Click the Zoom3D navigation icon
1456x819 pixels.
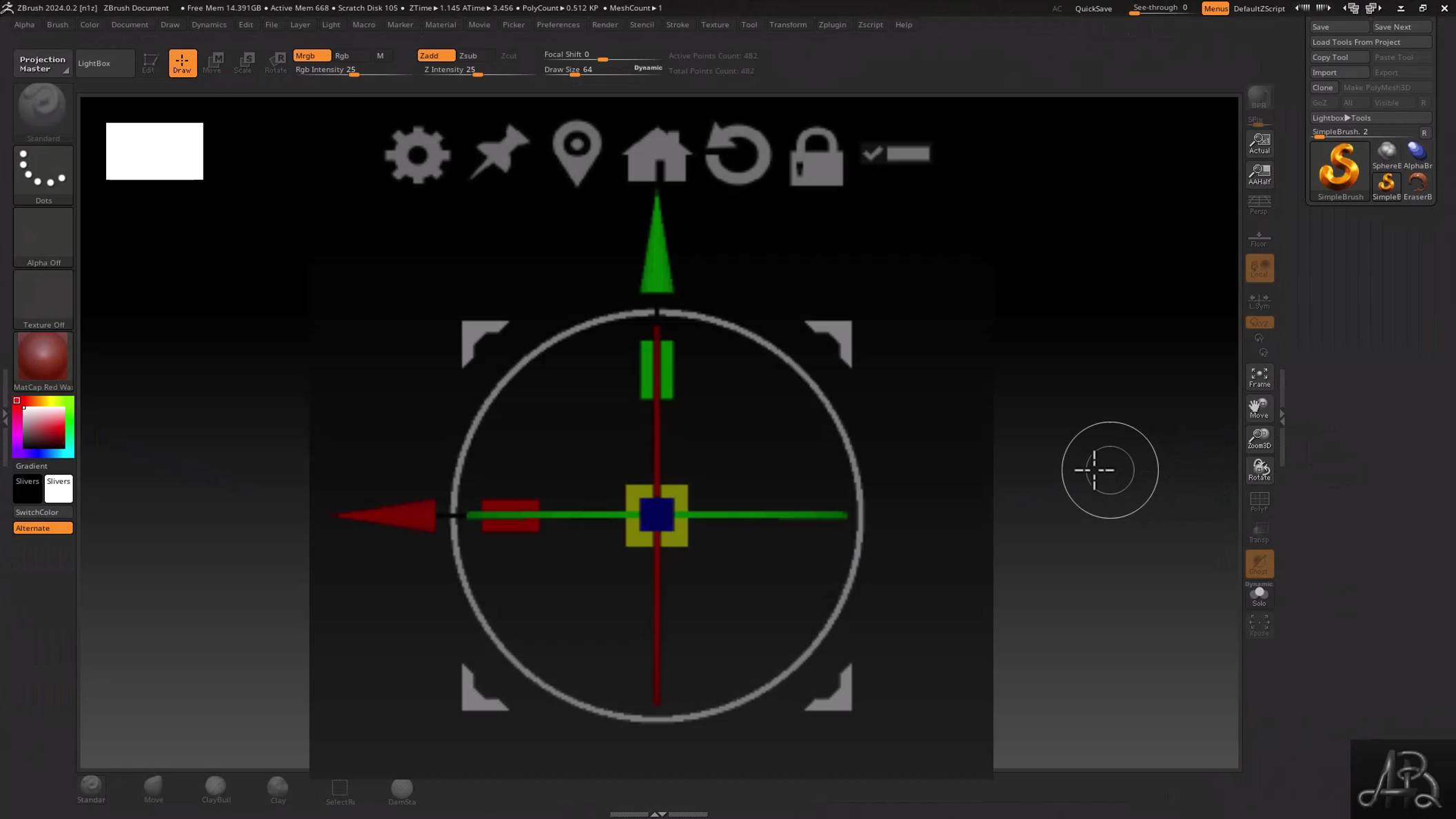coord(1259,438)
